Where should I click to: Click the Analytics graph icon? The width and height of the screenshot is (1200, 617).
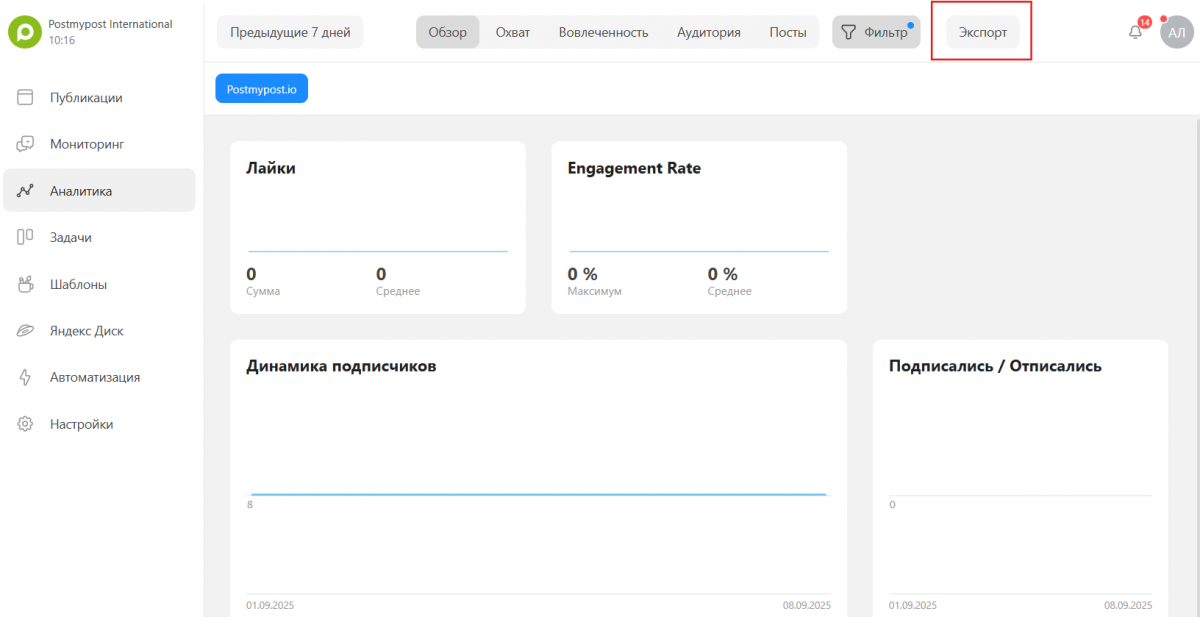click(x=26, y=191)
